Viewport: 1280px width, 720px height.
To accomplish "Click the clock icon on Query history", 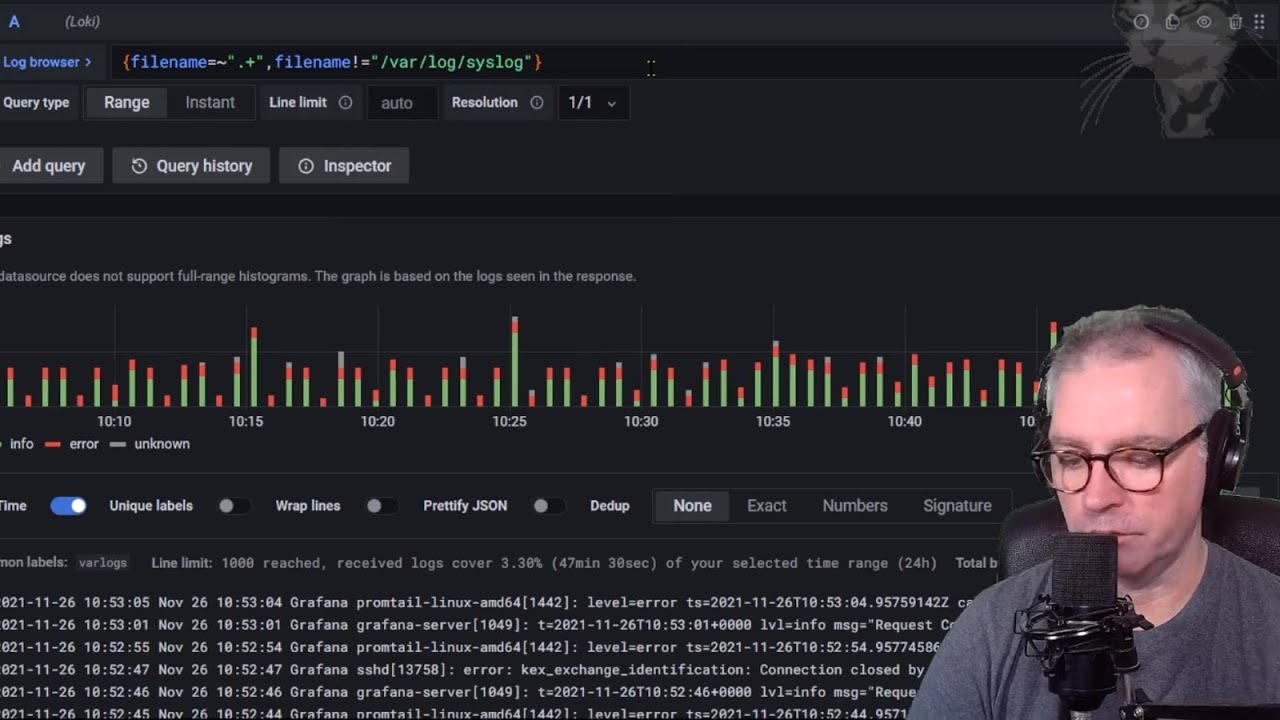I will [139, 166].
